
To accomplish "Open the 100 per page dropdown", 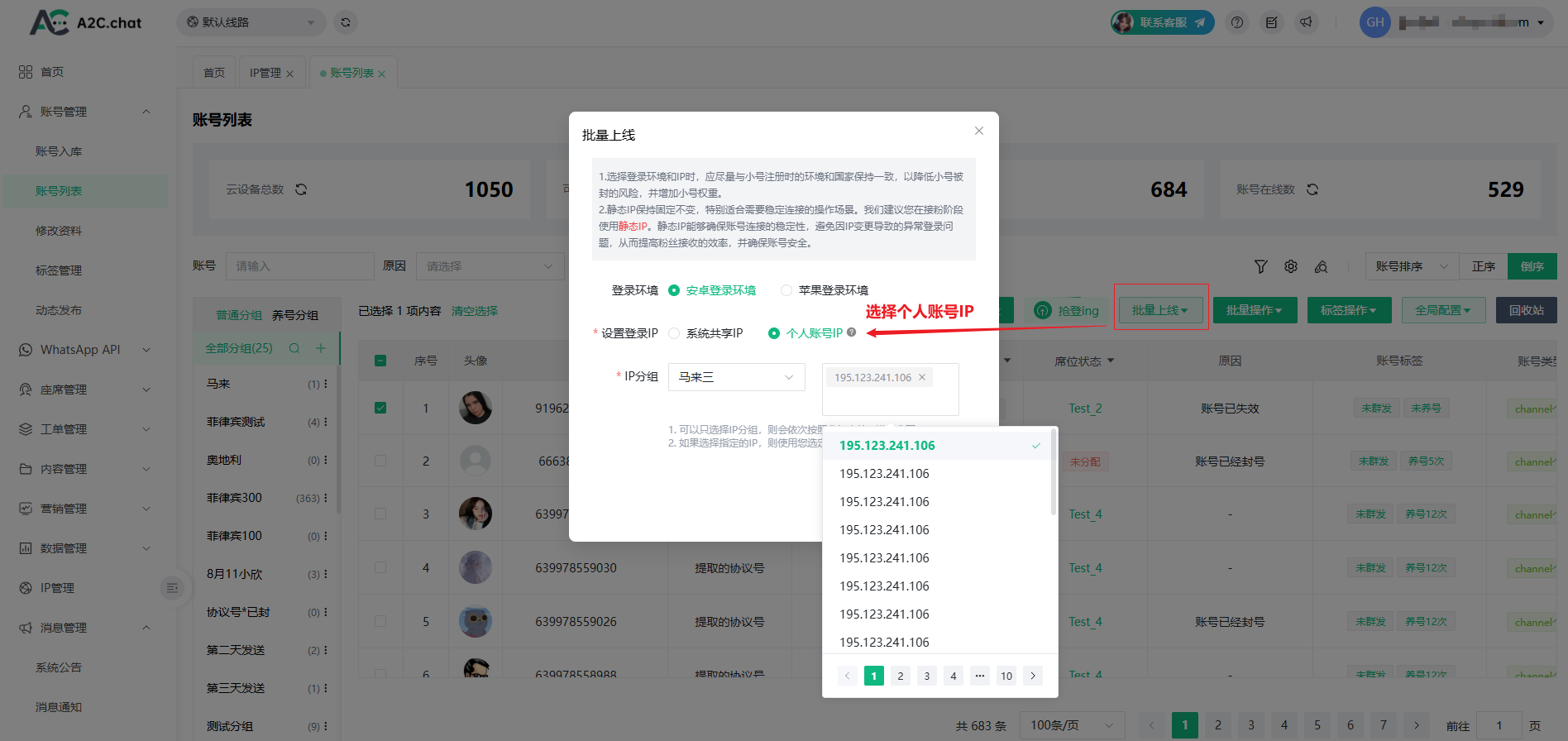I will tap(1072, 725).
